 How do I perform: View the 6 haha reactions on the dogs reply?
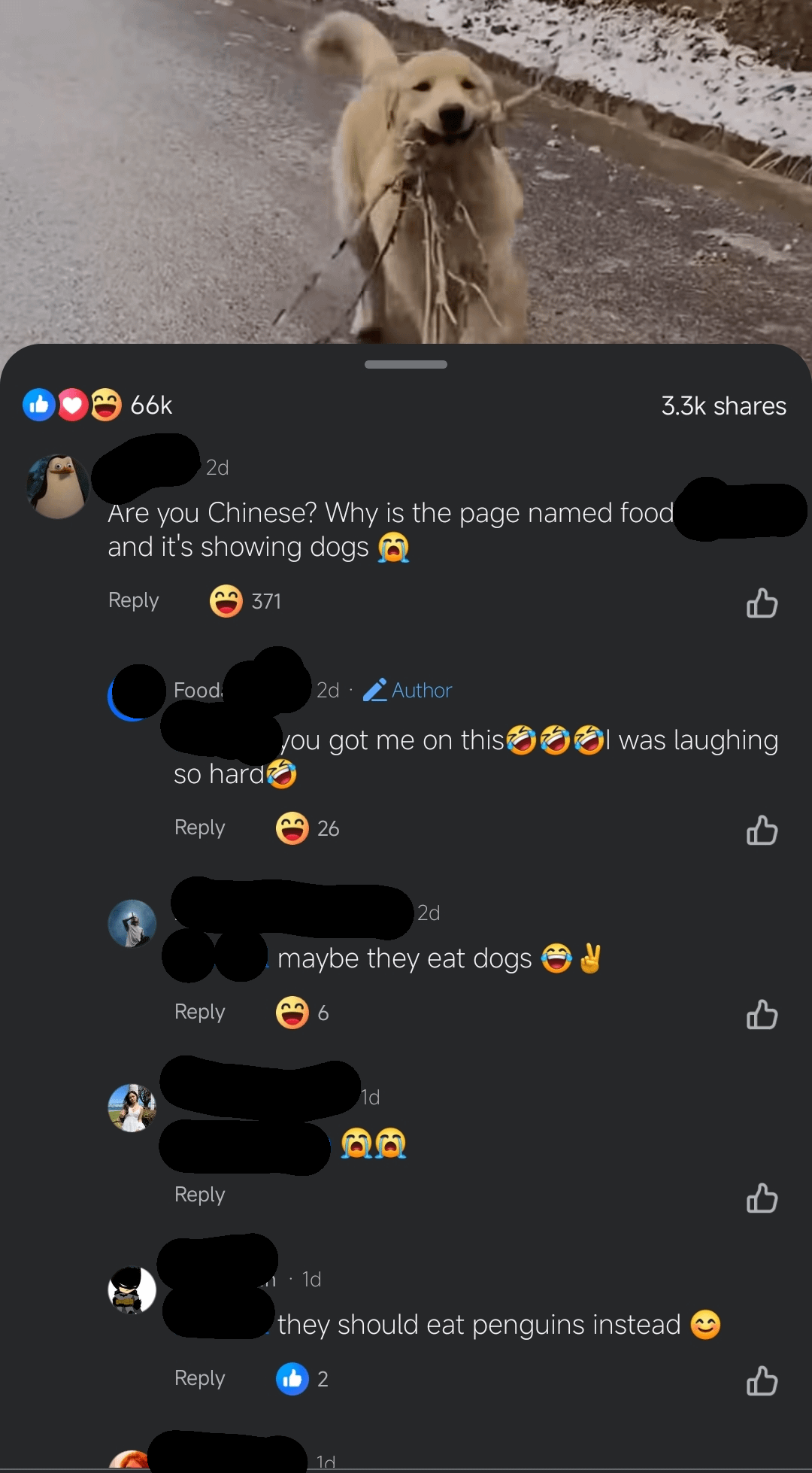[302, 1013]
